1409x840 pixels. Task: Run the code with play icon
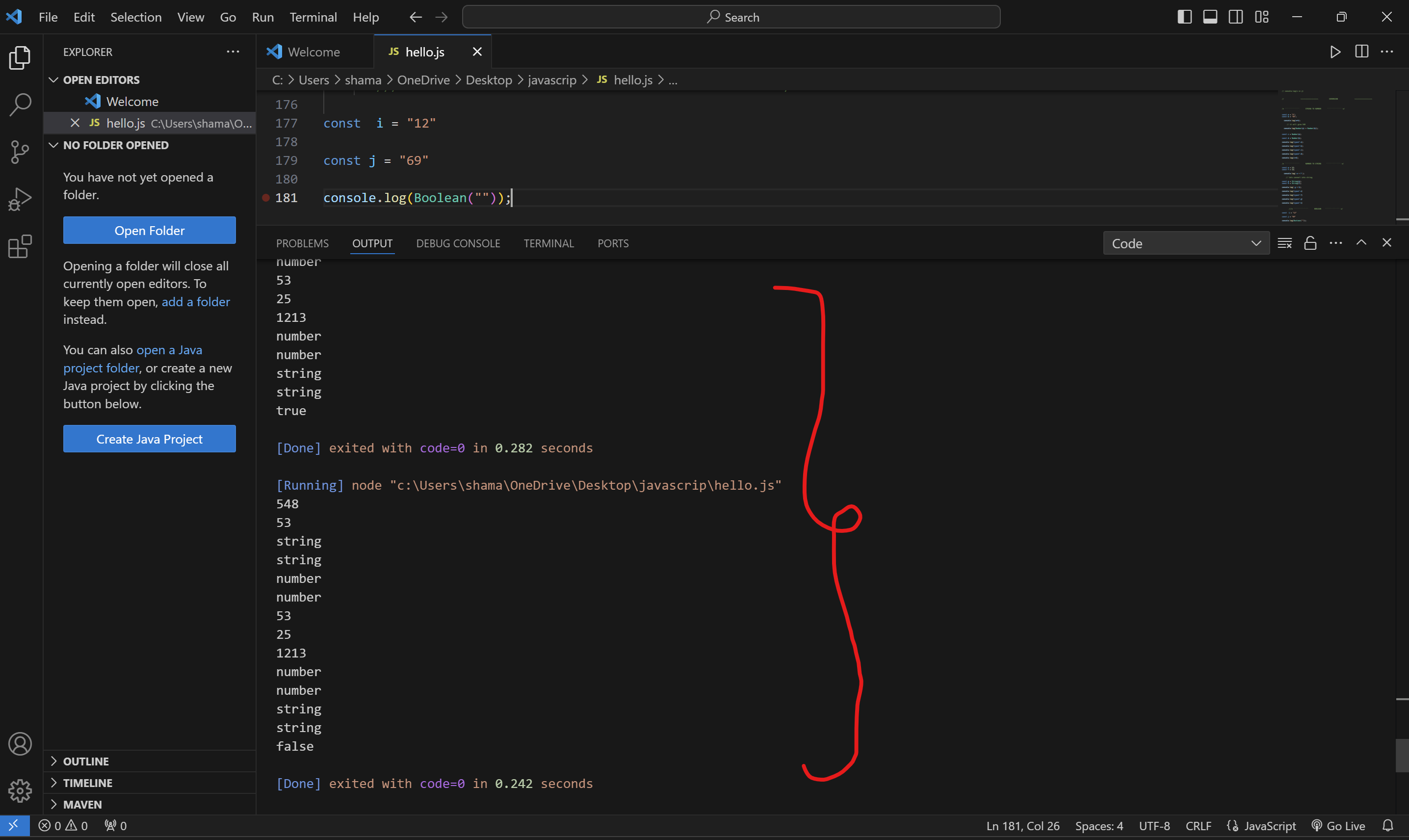(x=1335, y=52)
